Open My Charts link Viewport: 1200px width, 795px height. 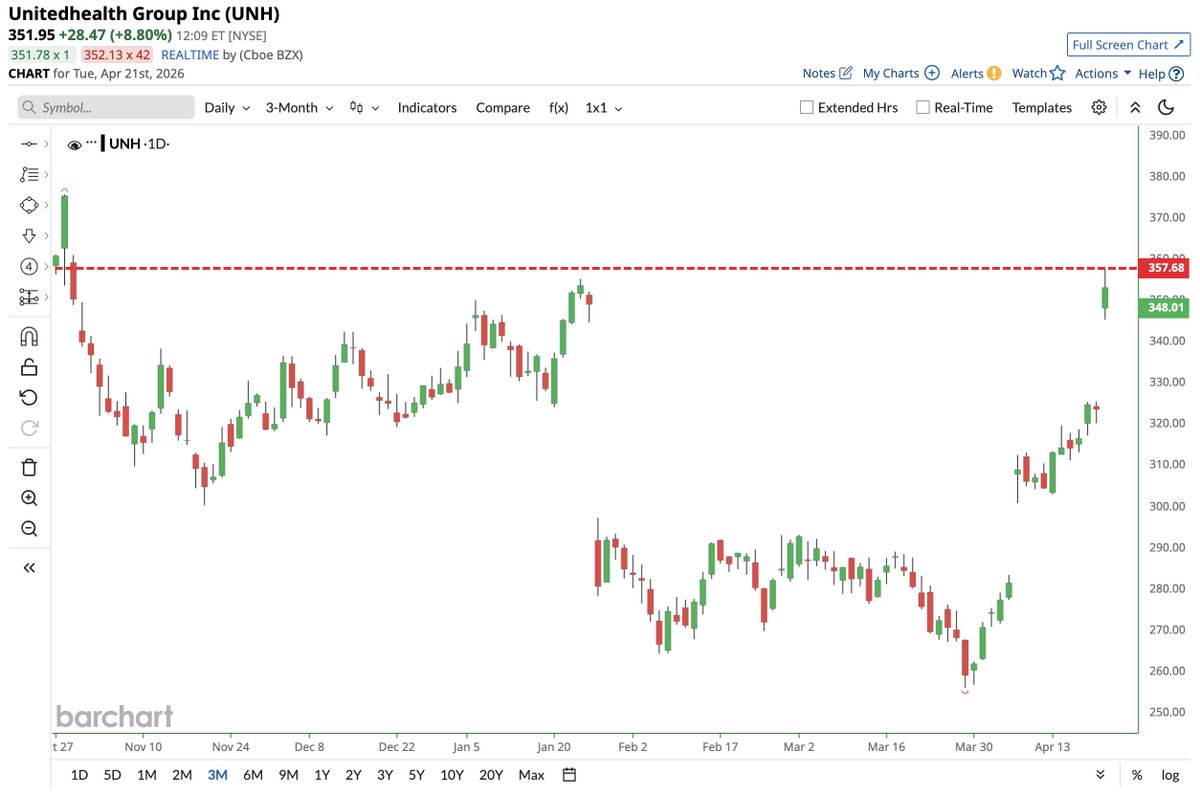[901, 73]
